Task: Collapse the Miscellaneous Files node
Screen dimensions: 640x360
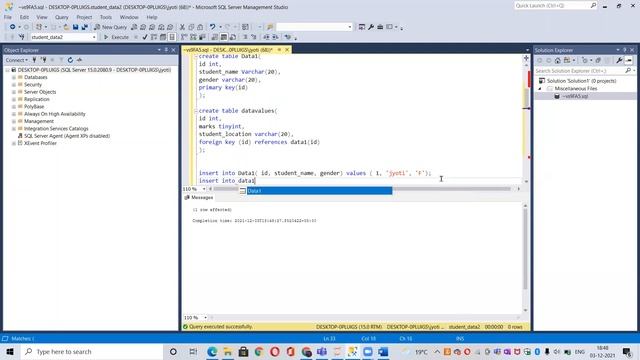Action: tap(540, 89)
